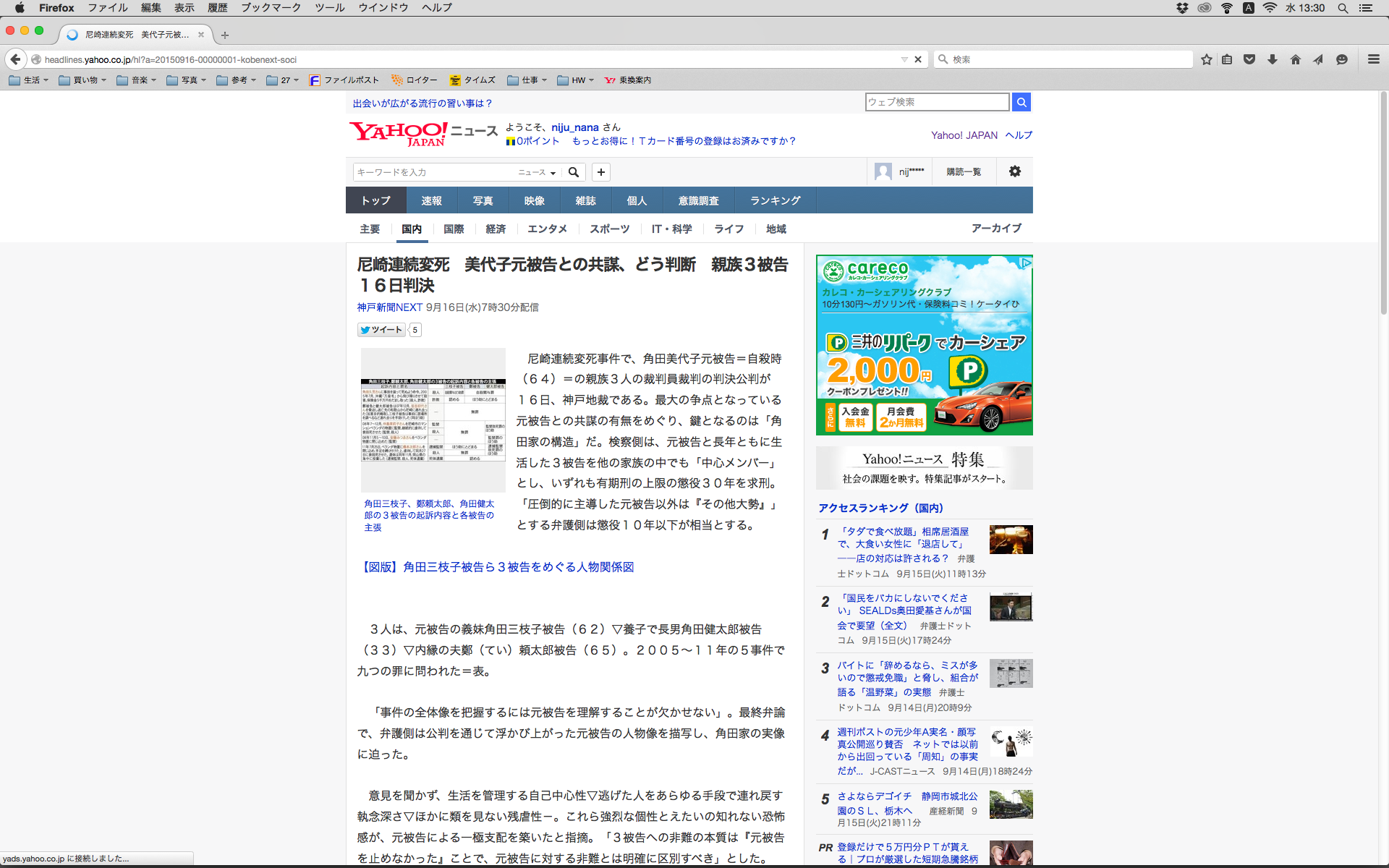1389x868 pixels.
Task: Go to the Firefox home page icon
Action: (x=1295, y=59)
